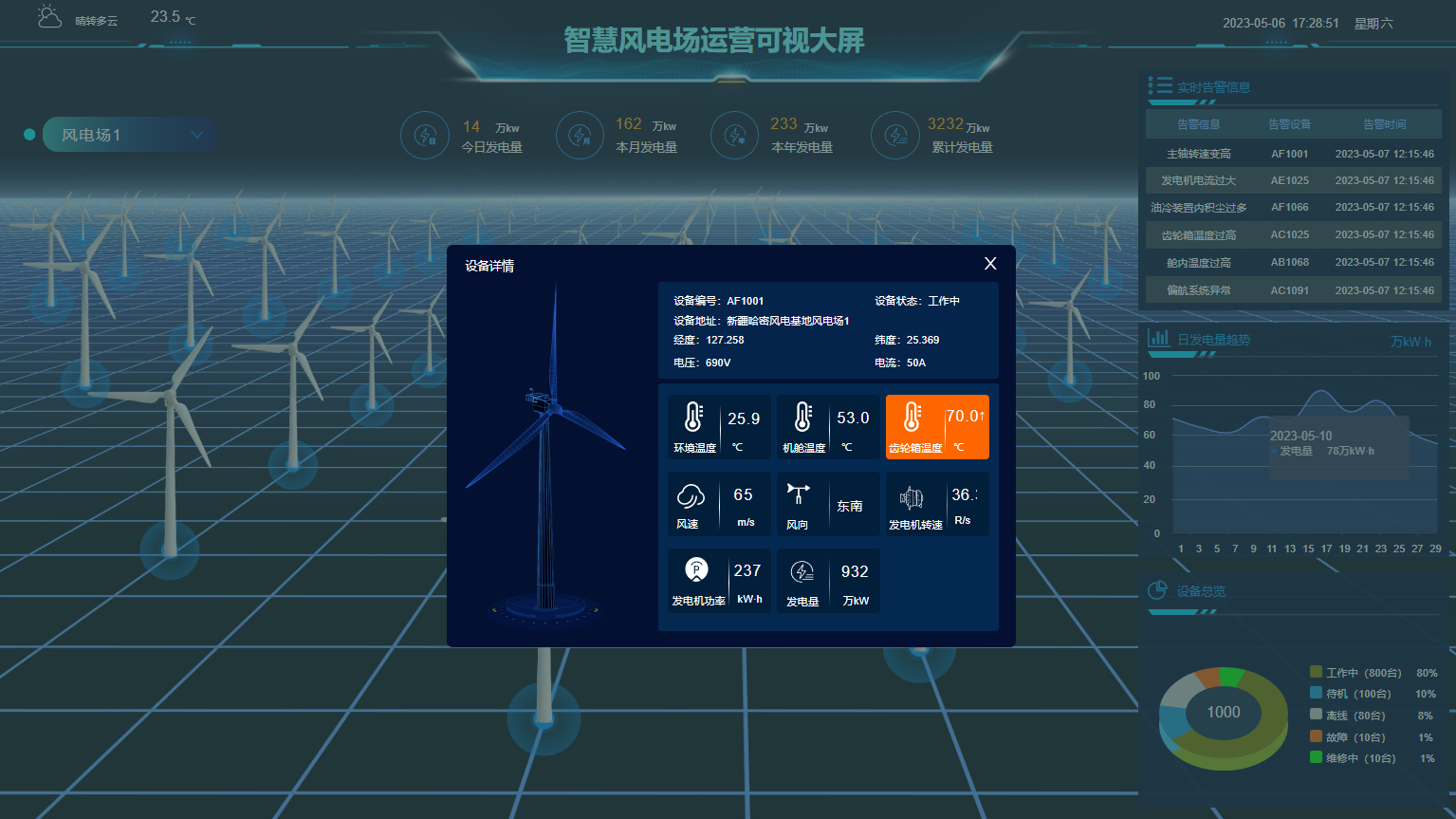Click the cumulative power generation icon

894,136
